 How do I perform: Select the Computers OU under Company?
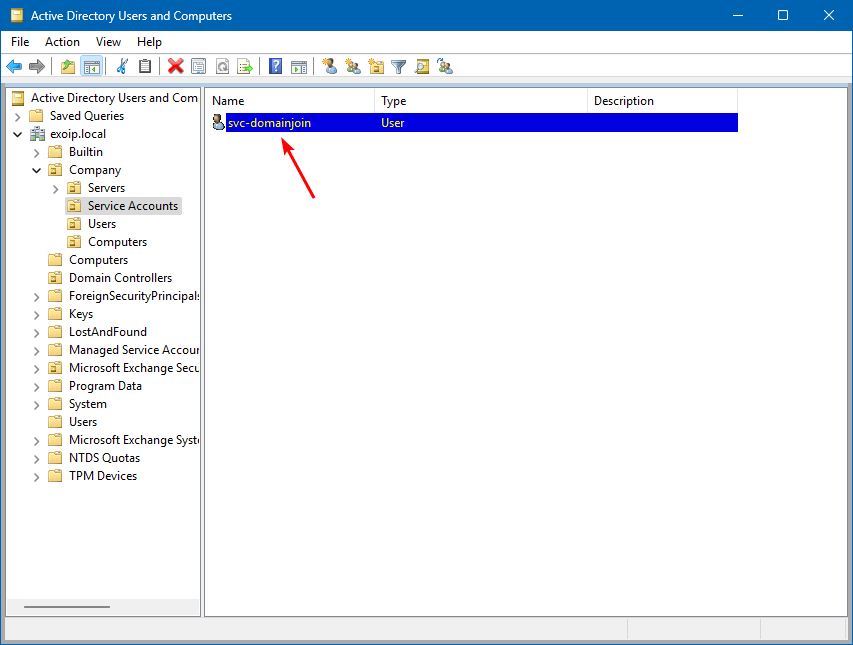[117, 241]
